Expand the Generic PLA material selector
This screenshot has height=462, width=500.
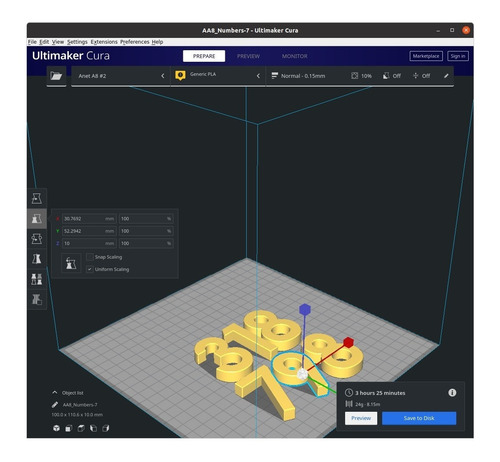coord(218,76)
